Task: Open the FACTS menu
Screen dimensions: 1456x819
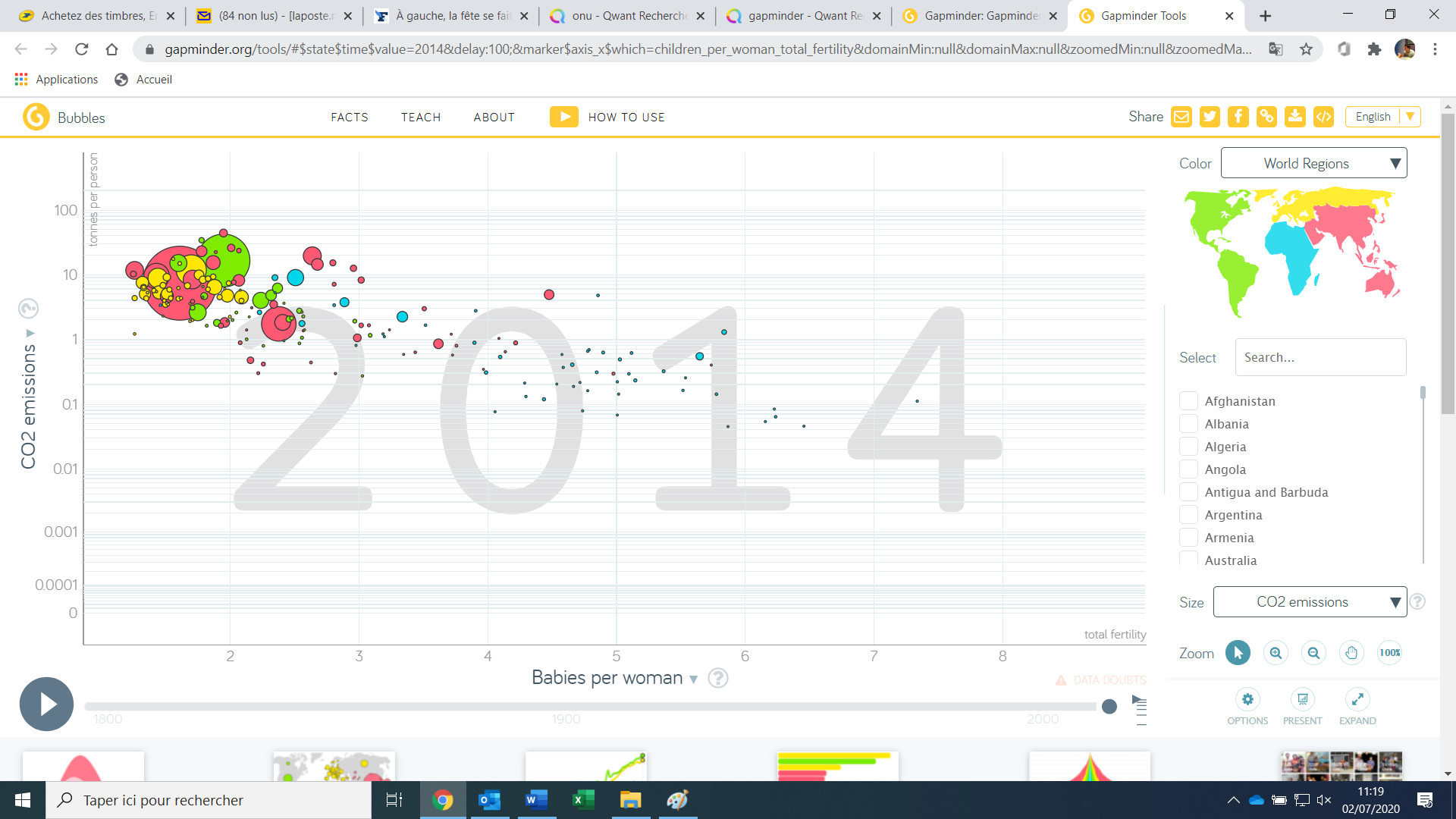Action: 350,118
